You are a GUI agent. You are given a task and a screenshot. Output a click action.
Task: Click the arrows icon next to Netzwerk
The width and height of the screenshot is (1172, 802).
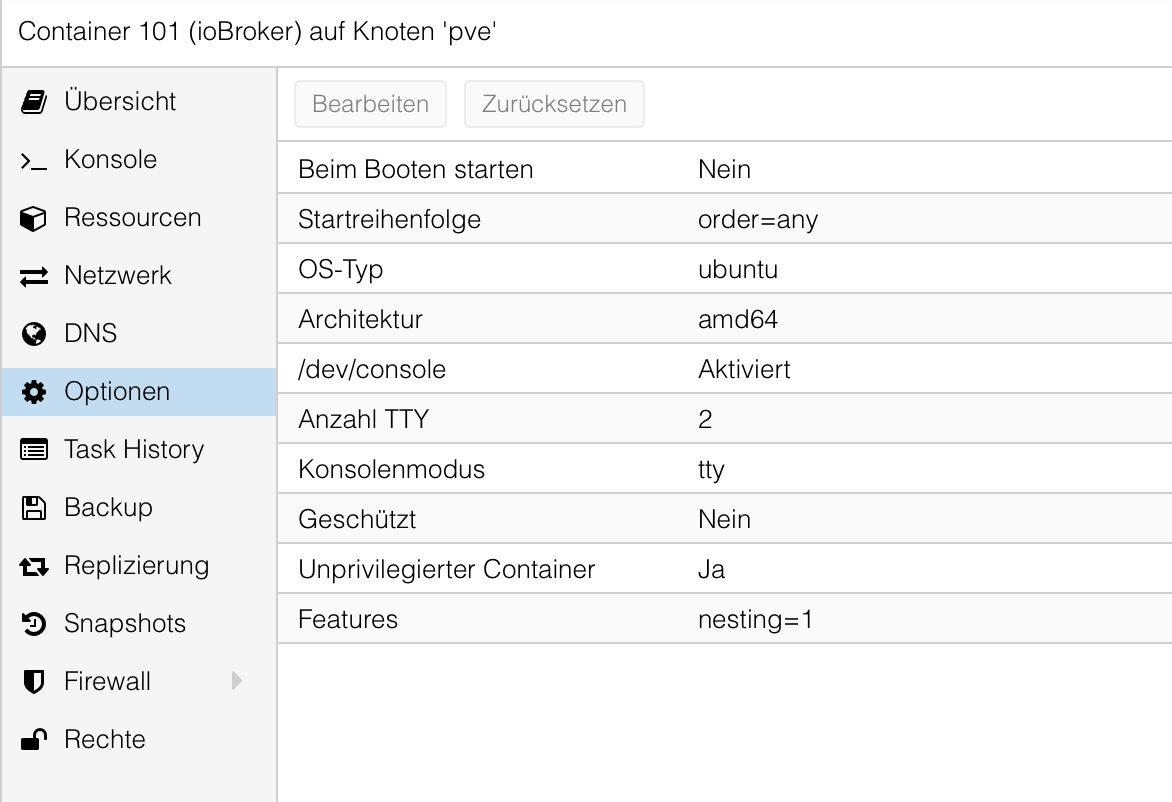pyautogui.click(x=34, y=276)
